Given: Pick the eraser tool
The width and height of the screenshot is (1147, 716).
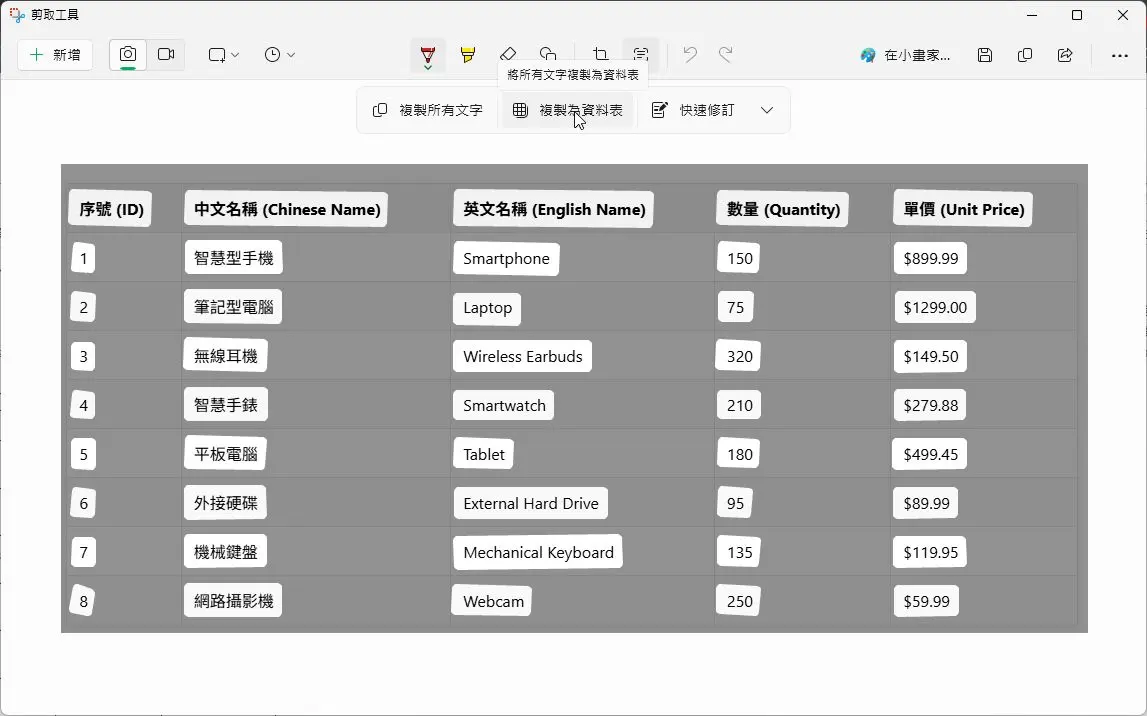Looking at the screenshot, I should point(508,55).
